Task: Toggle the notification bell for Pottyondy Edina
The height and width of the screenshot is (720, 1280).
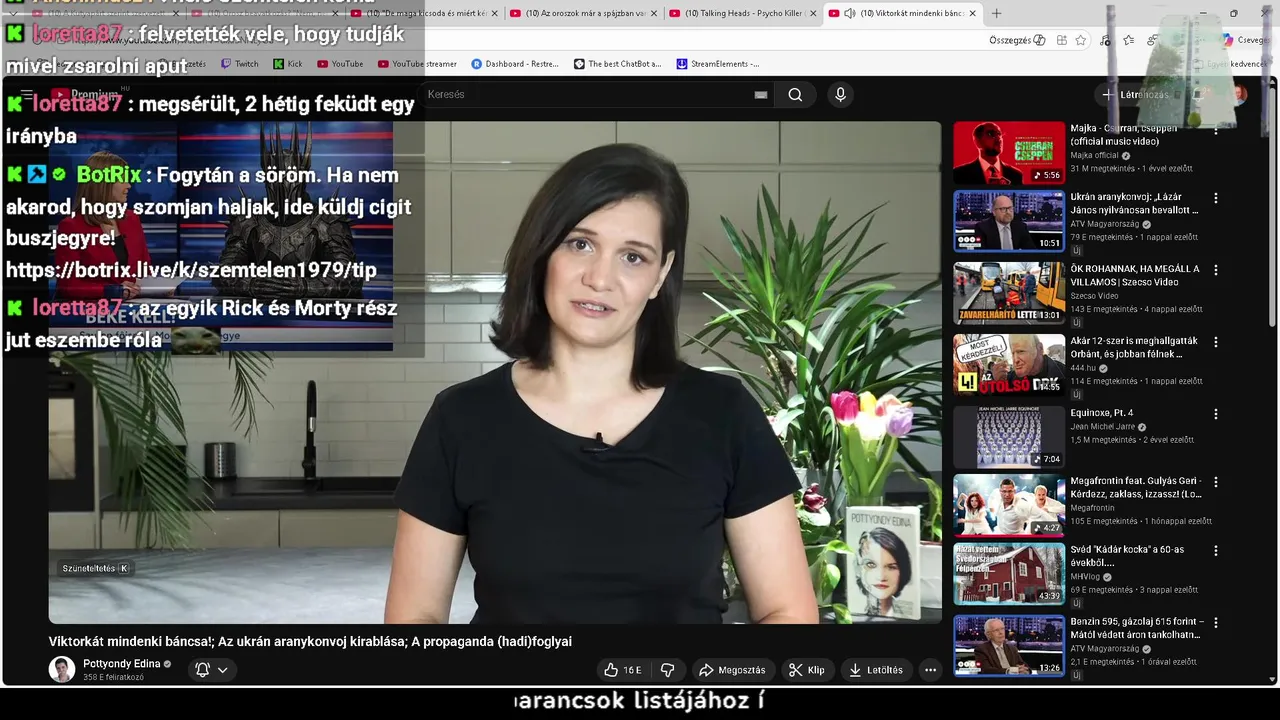Action: 202,670
